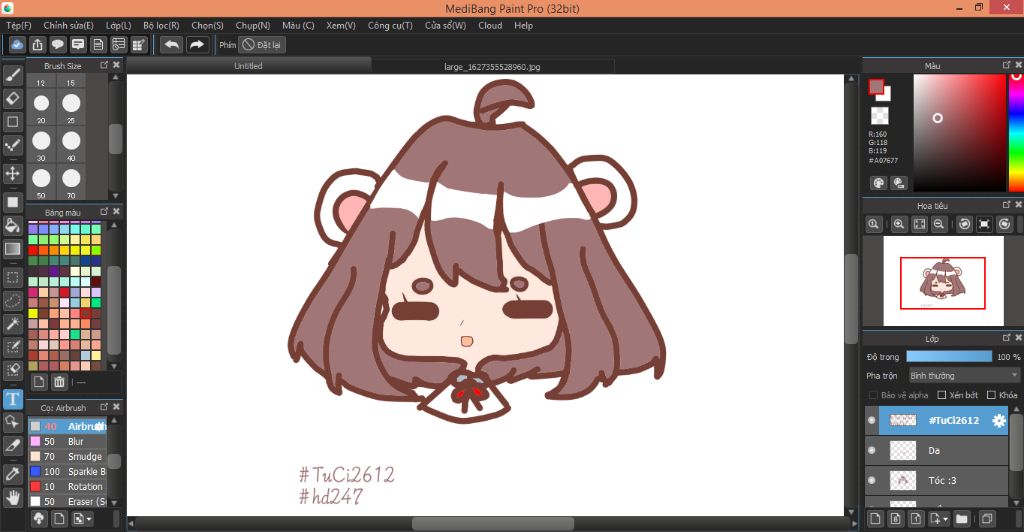Select the Gradient tool
This screenshot has height=532, width=1024.
pos(12,249)
